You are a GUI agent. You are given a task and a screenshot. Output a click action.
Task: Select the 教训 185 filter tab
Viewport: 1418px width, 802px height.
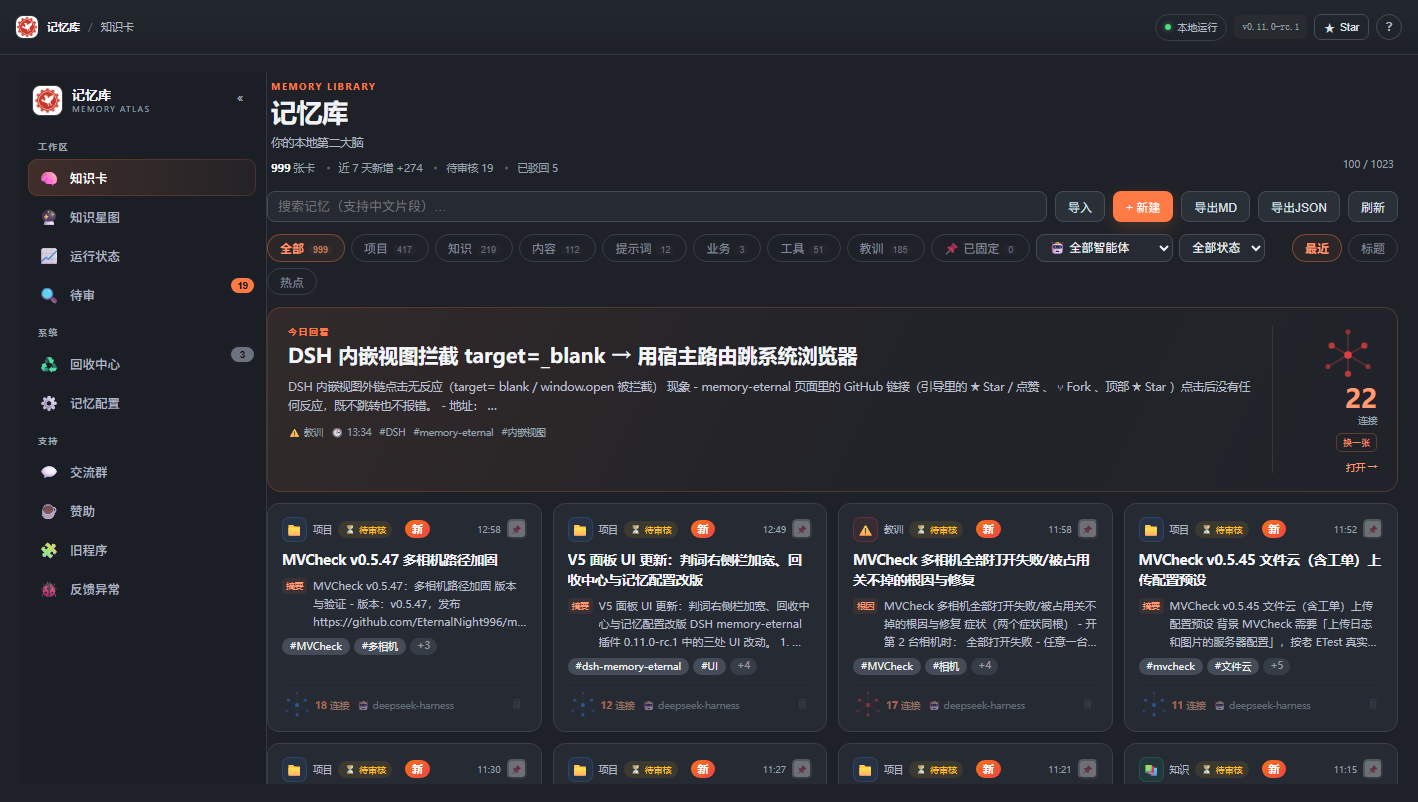click(x=886, y=248)
